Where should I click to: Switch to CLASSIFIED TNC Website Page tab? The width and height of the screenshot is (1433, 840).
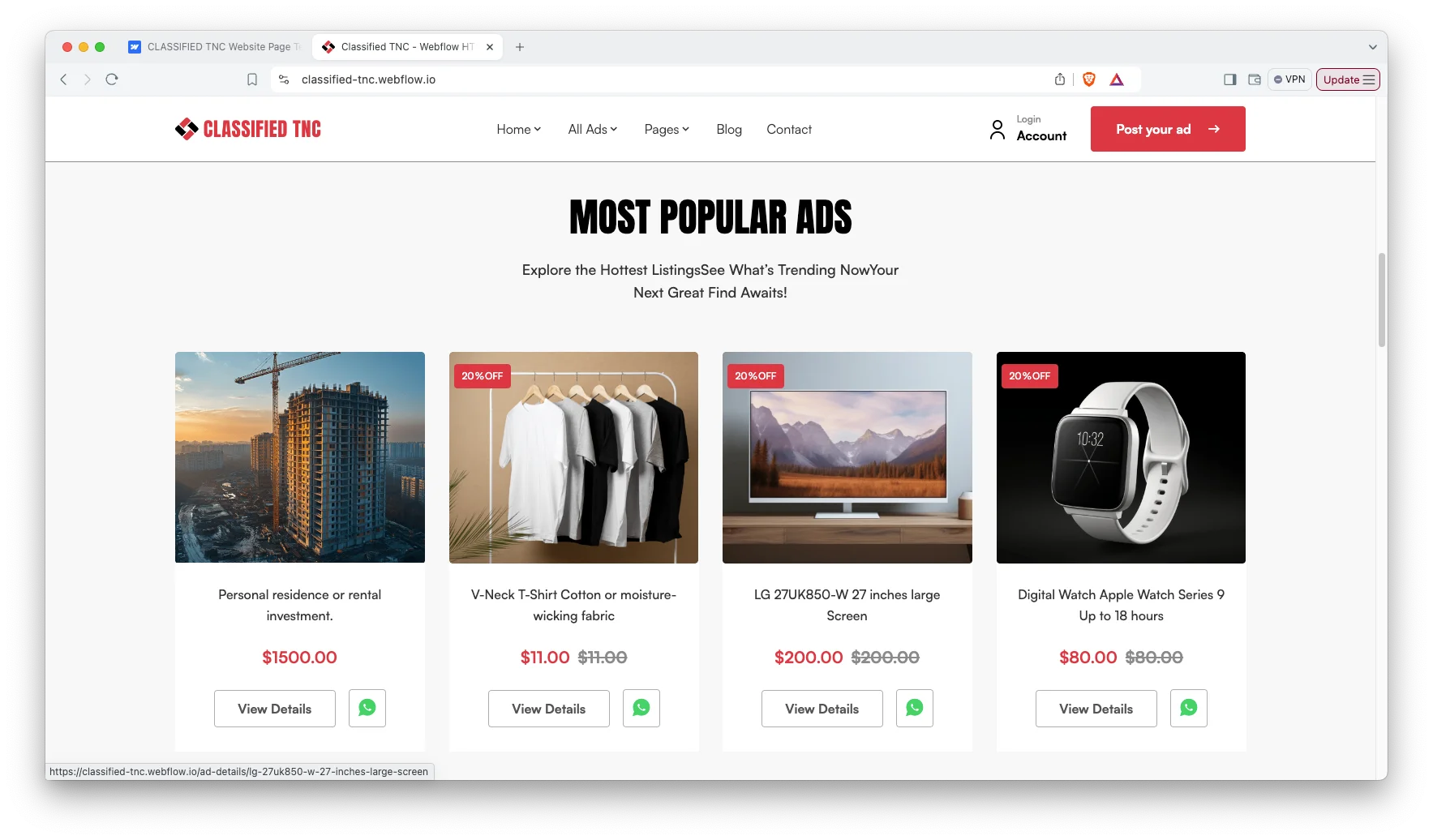coord(214,47)
